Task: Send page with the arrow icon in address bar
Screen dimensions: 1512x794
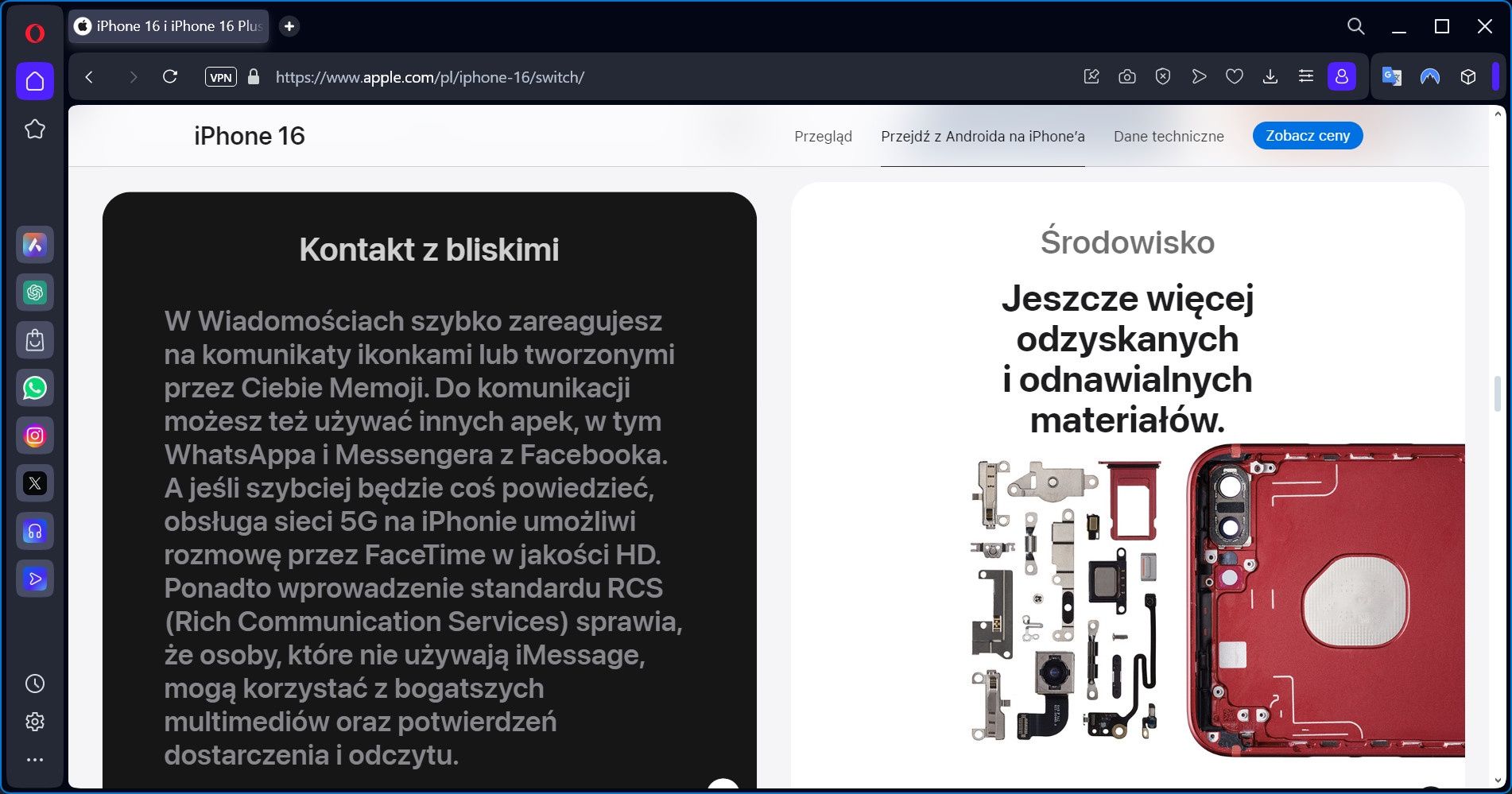Action: (x=1199, y=77)
